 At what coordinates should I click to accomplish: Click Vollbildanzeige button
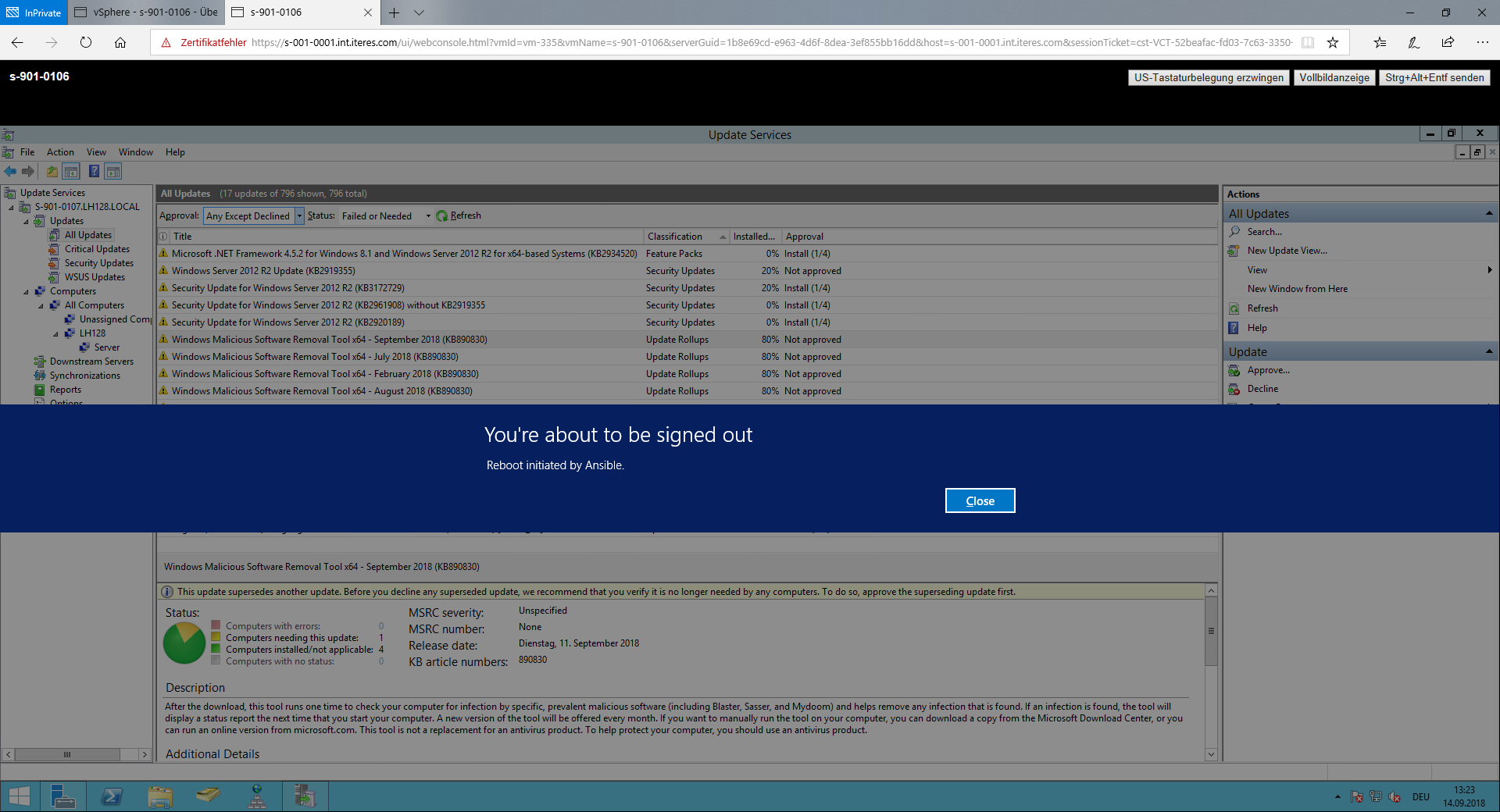[1334, 78]
